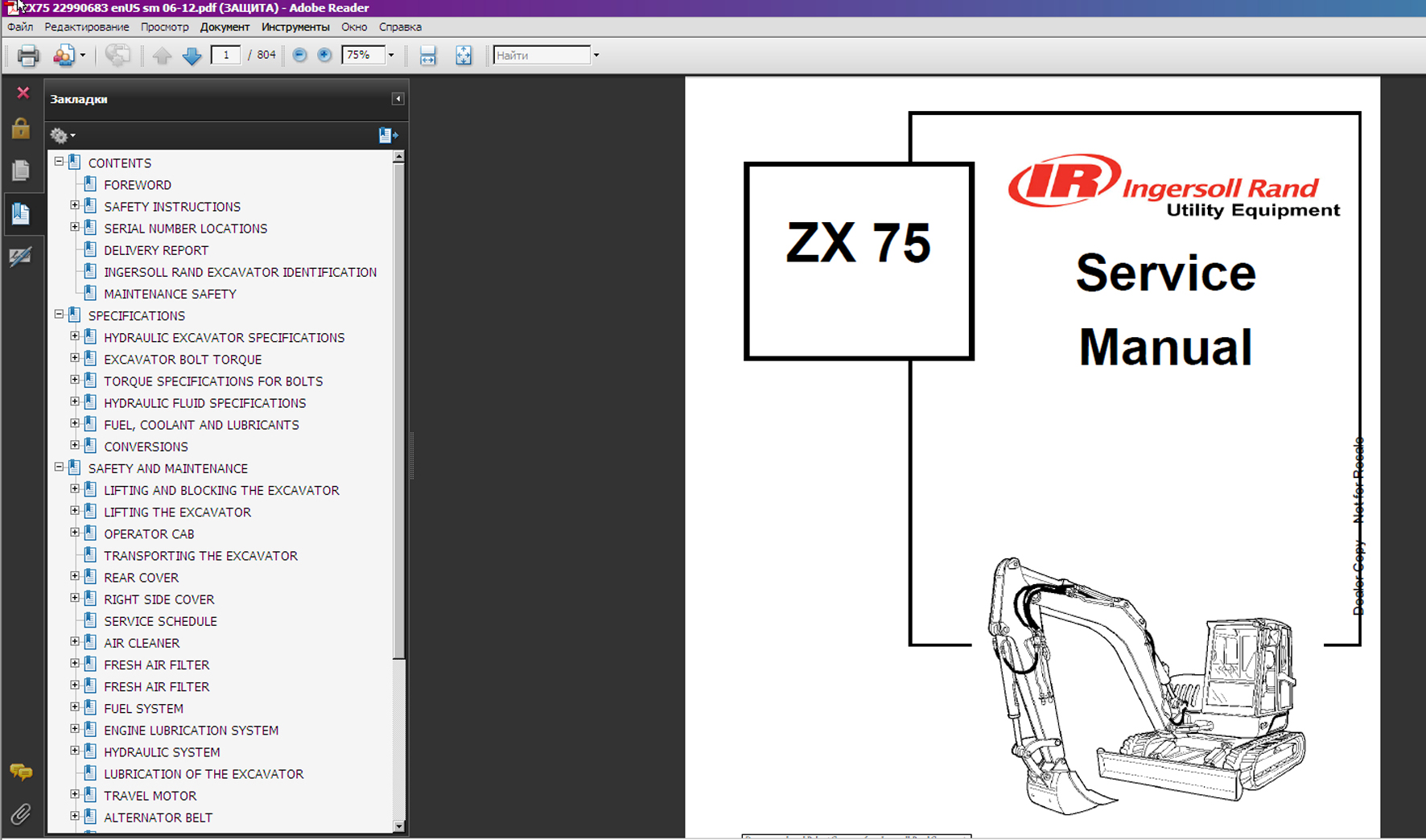The height and width of the screenshot is (840, 1426).
Task: Click the zoom out minus button
Action: click(299, 55)
